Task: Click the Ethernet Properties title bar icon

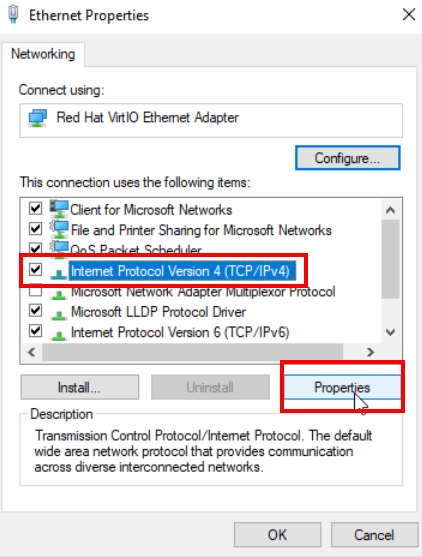Action: pyautogui.click(x=13, y=14)
